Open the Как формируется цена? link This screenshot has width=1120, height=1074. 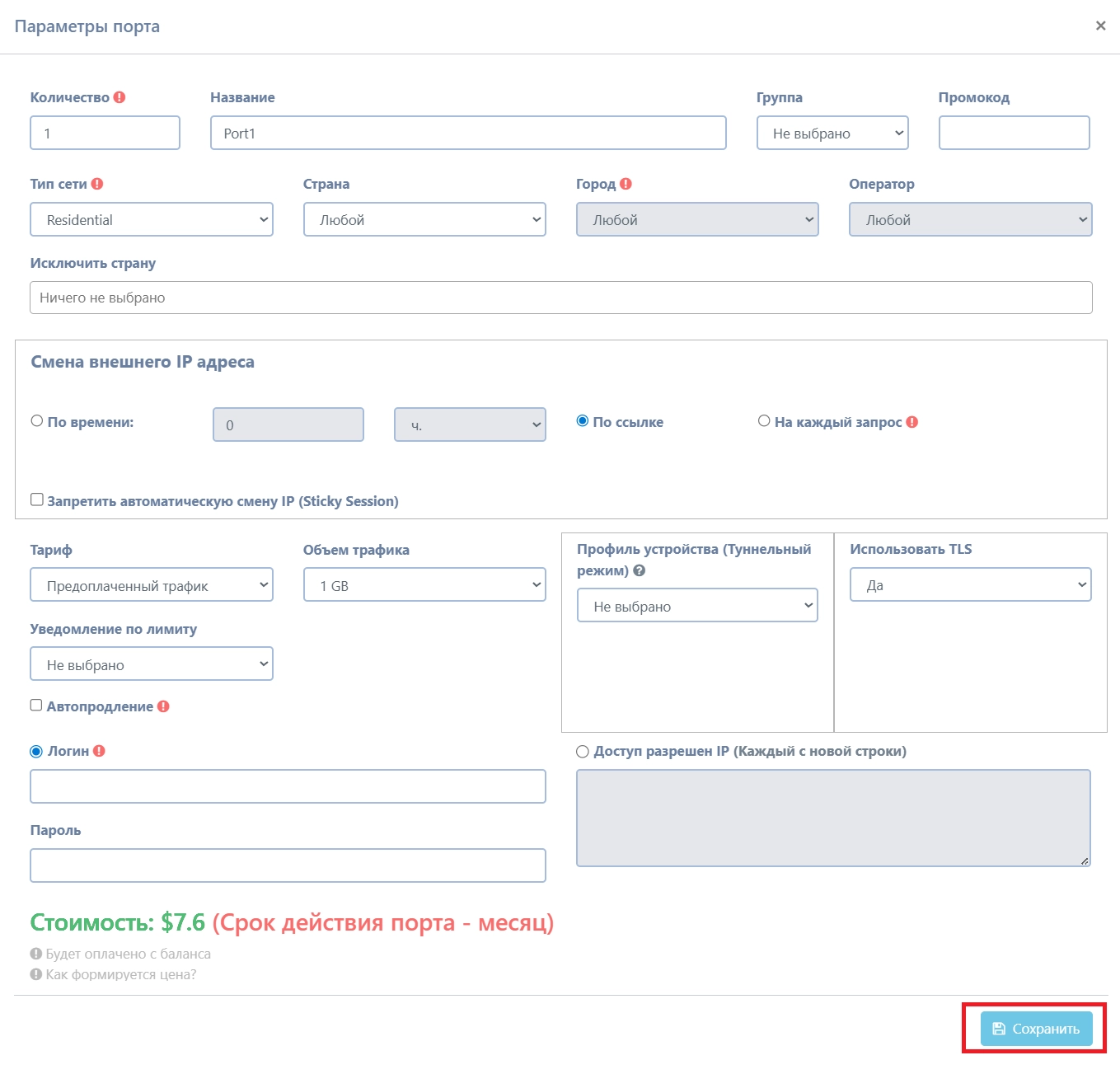120,974
